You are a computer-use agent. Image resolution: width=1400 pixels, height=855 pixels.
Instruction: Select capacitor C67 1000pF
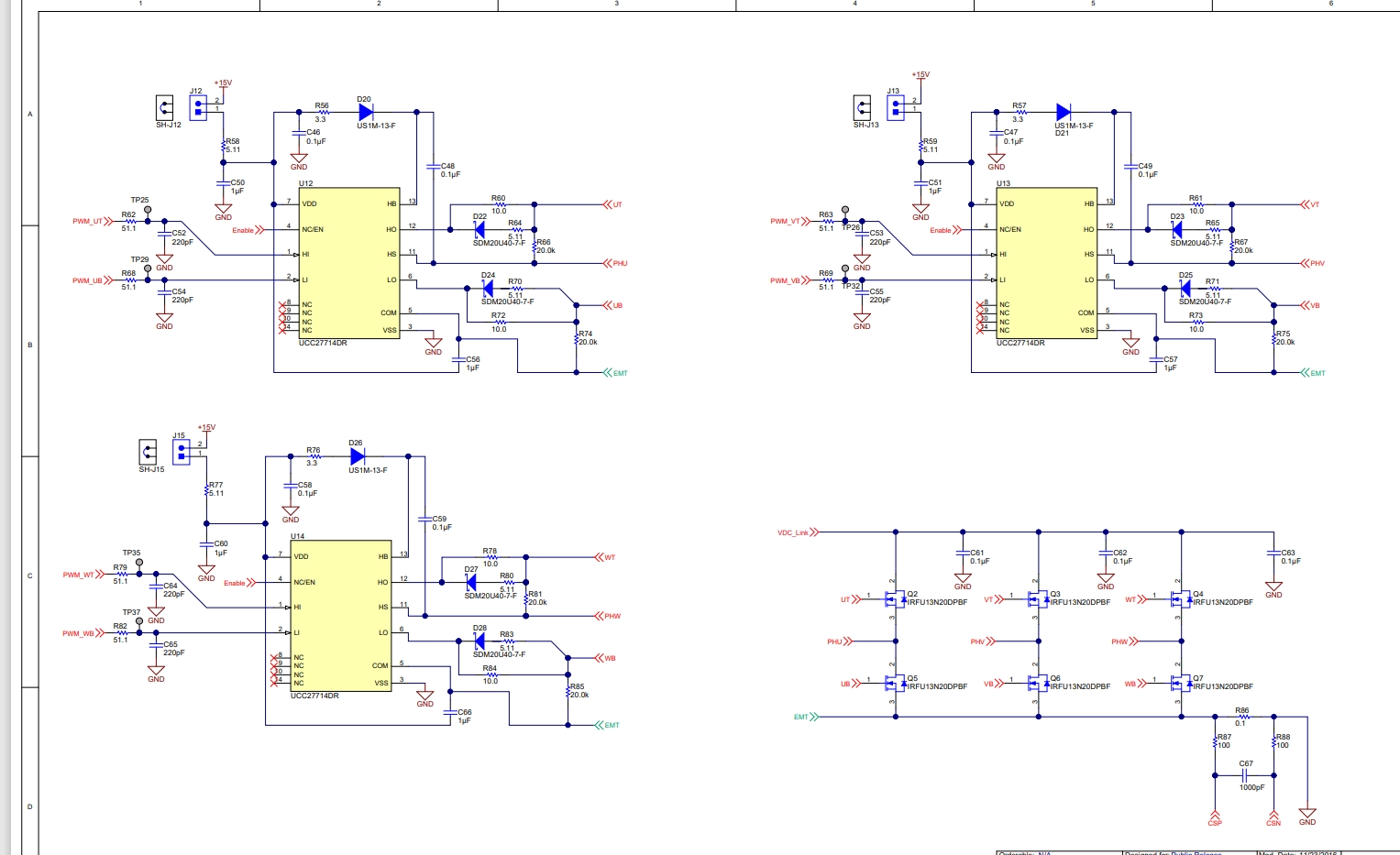(1244, 775)
